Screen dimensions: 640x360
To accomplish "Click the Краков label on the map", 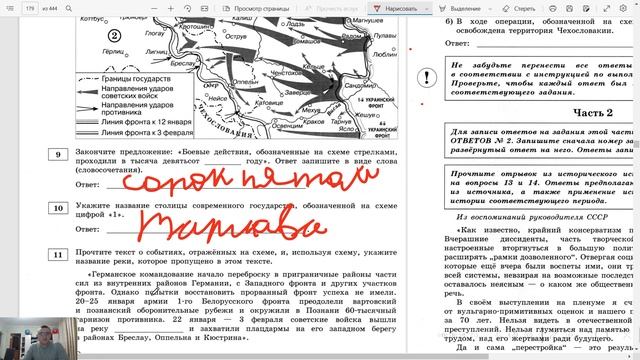I will (x=313, y=122).
